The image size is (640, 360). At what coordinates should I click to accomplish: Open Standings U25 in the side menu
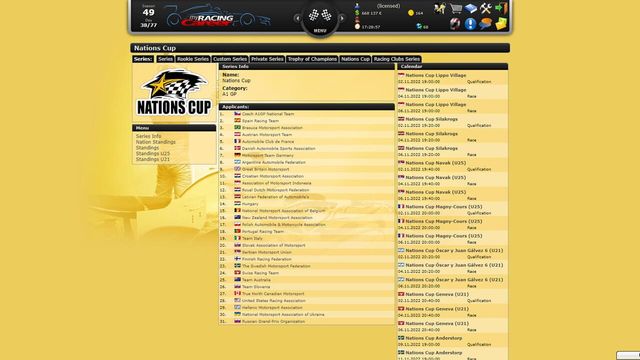tap(153, 153)
